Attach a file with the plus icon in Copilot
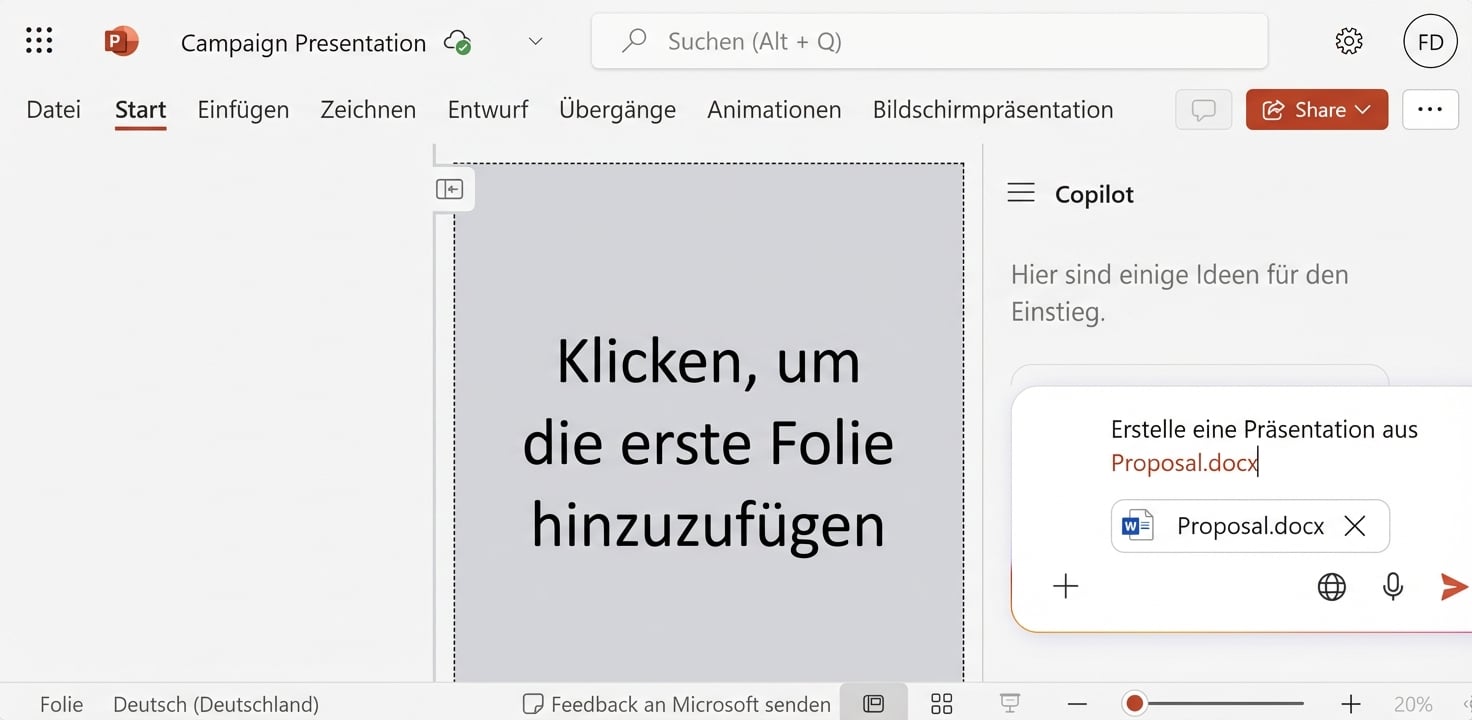 1066,587
